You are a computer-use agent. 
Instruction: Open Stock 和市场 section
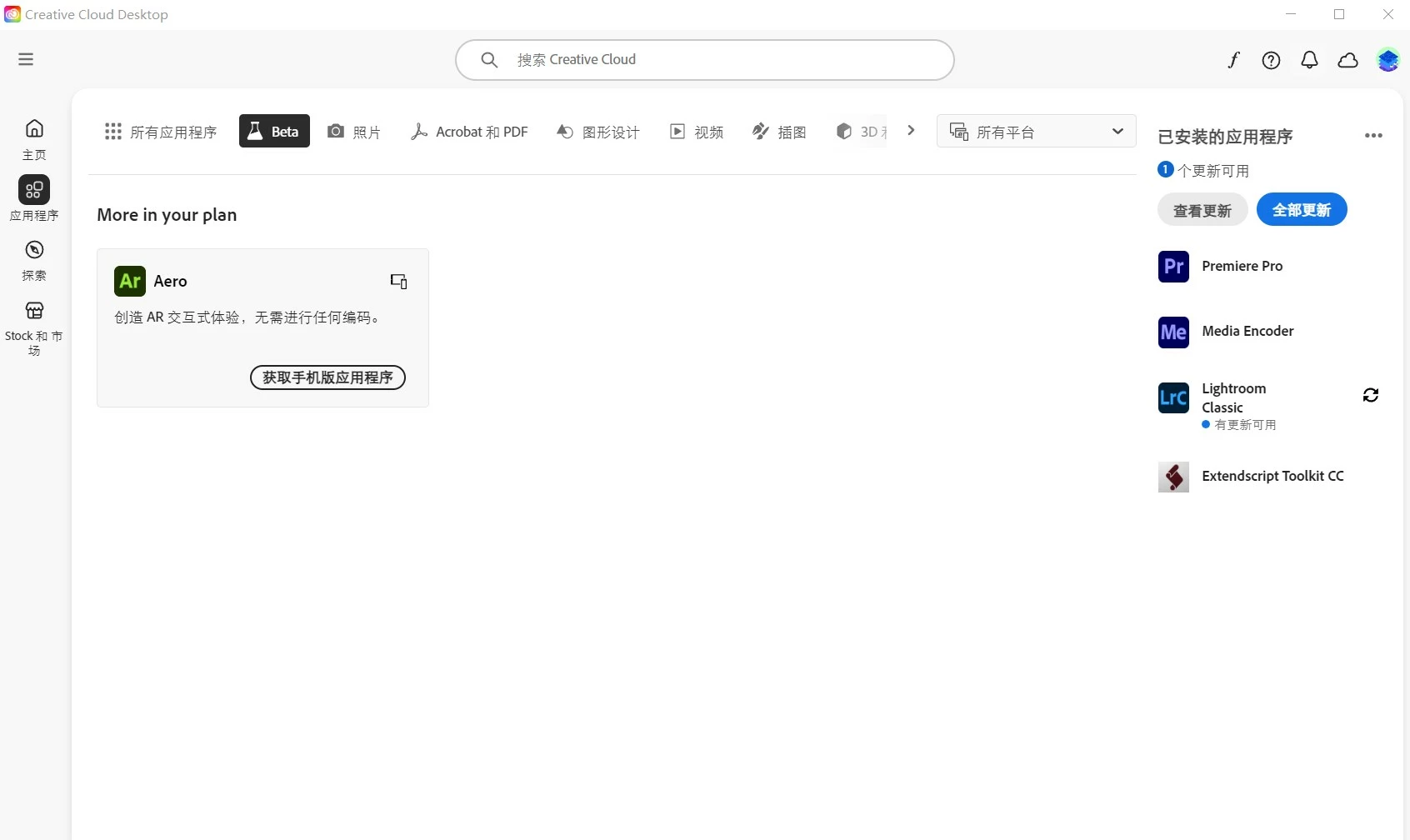click(x=34, y=328)
